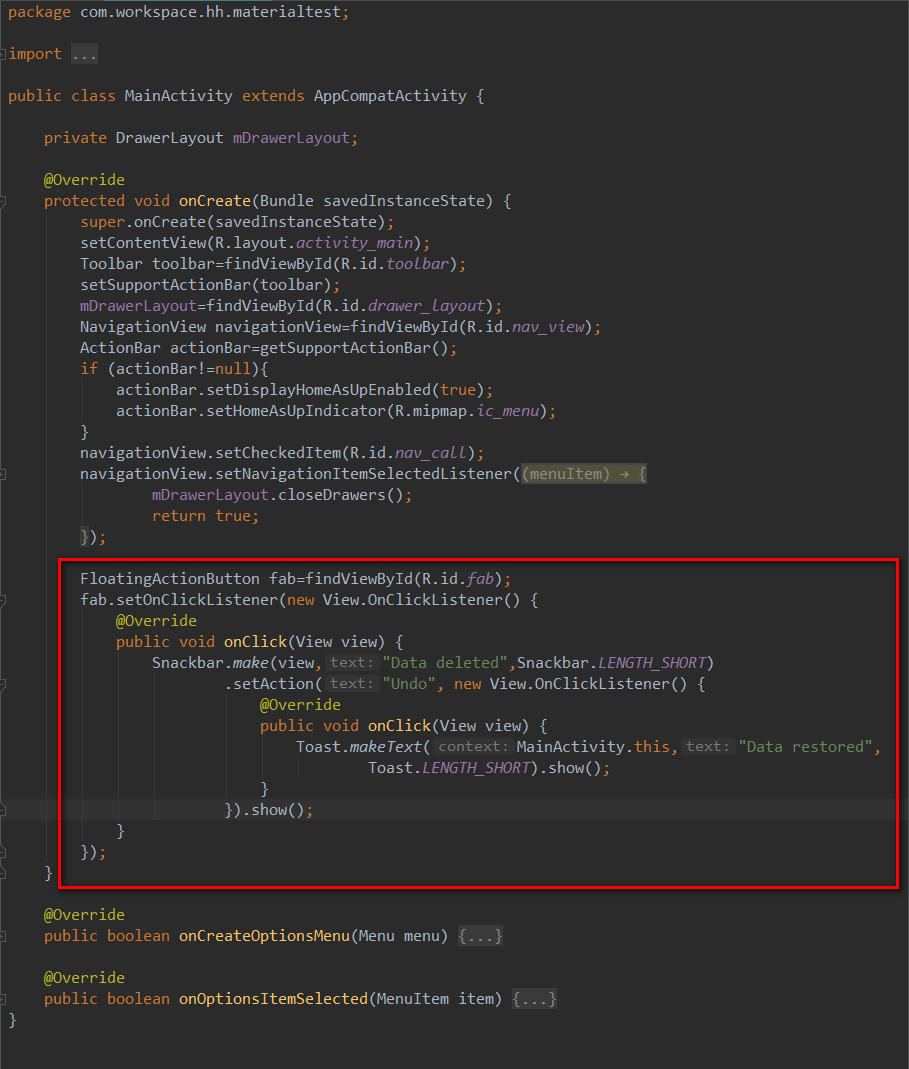Click 'MainActivity' in the class declaration
909x1069 pixels.
tap(178, 96)
